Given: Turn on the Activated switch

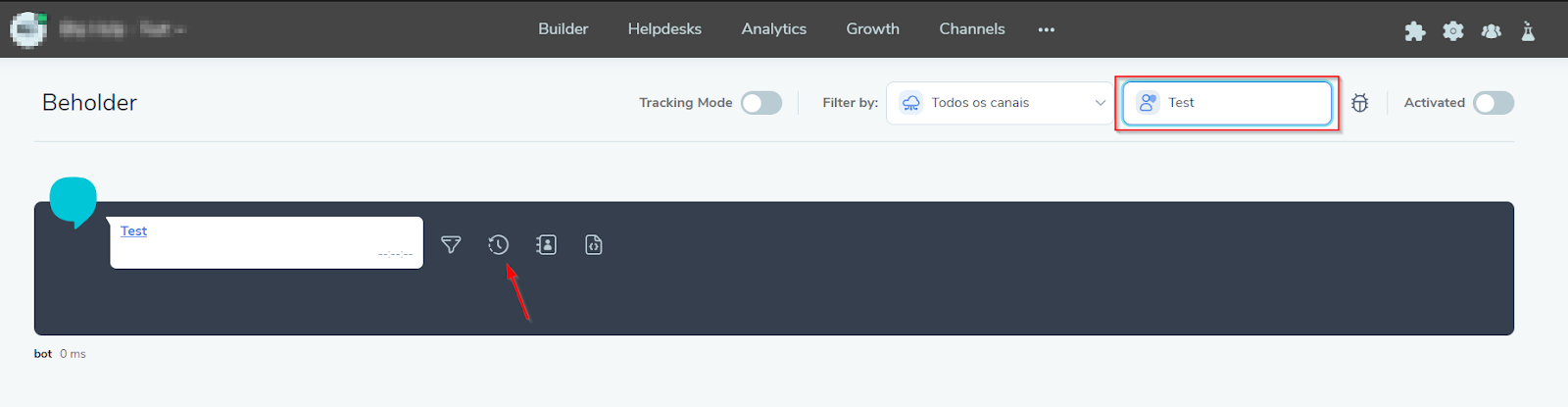Looking at the screenshot, I should pyautogui.click(x=1494, y=103).
